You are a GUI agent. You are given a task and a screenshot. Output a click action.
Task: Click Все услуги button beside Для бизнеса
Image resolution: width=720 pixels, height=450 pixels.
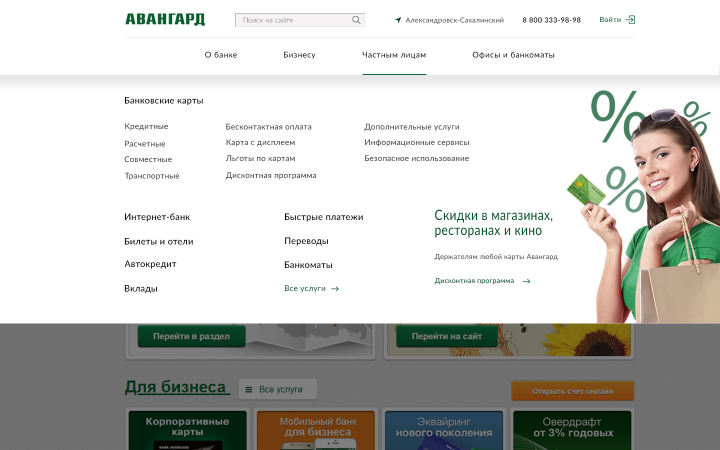pos(278,389)
